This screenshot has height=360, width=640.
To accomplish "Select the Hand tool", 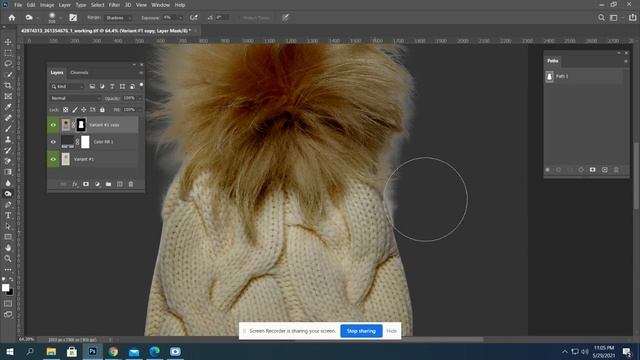I will [8, 248].
